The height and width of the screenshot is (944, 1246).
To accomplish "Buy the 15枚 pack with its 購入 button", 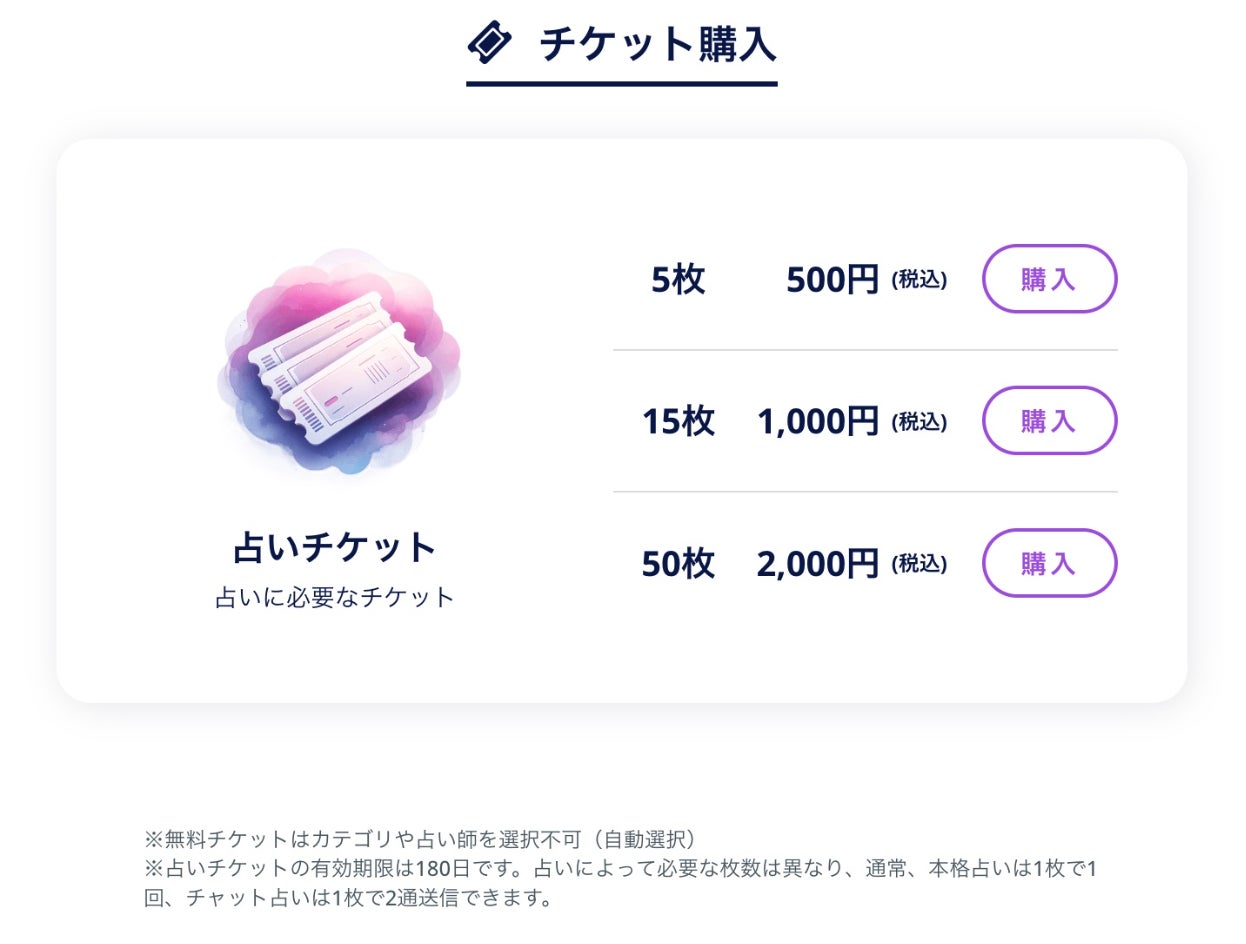I will [x=1049, y=421].
